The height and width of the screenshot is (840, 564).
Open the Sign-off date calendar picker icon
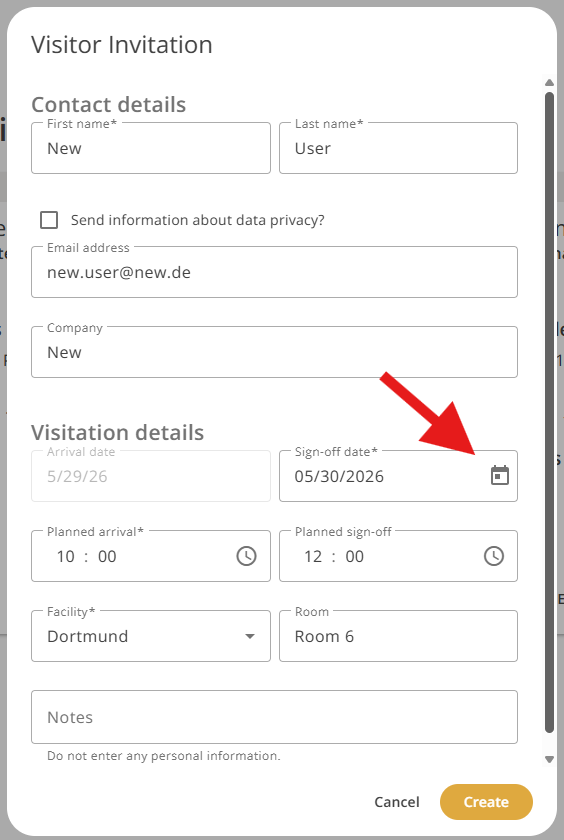tap(500, 476)
